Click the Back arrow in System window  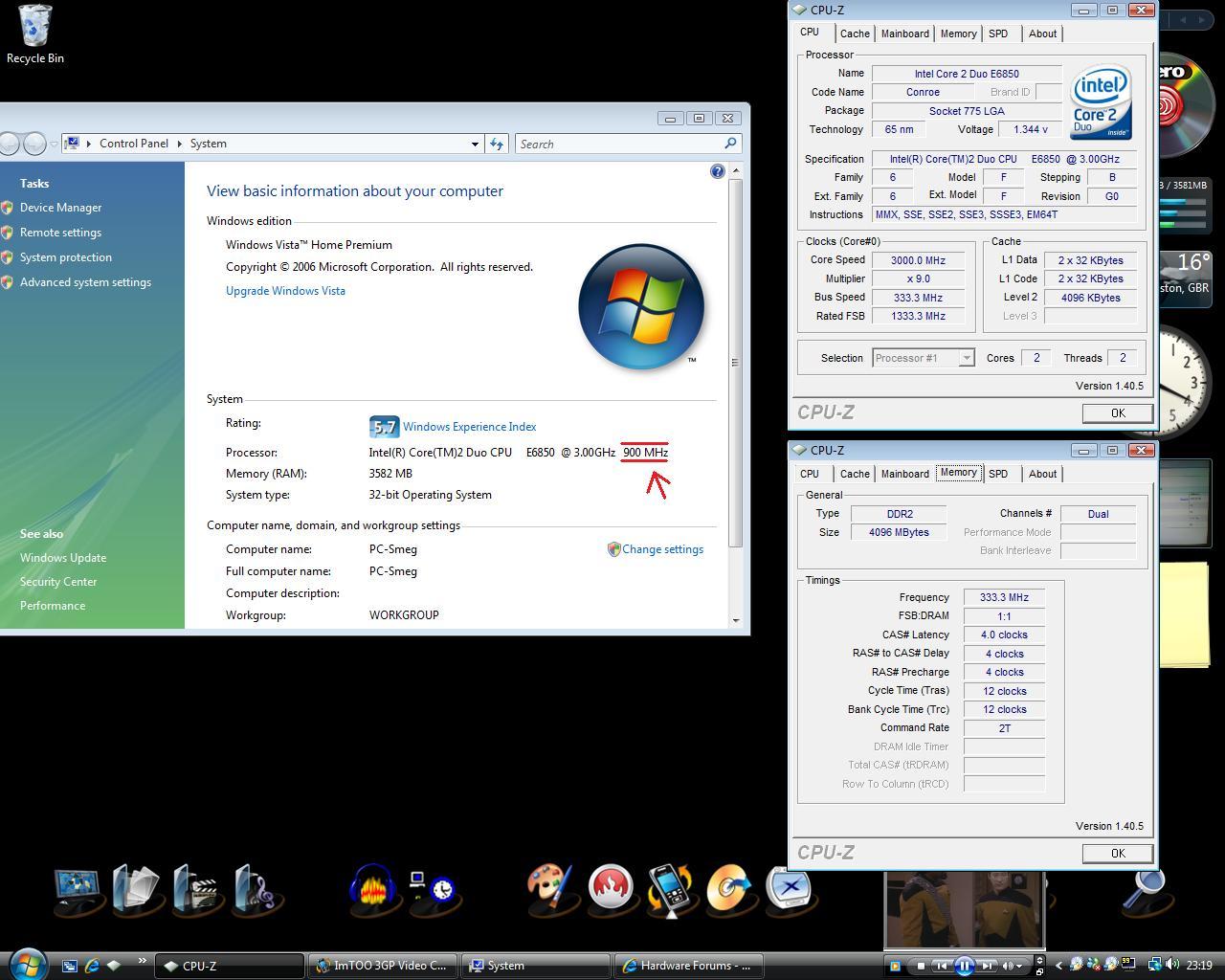[10, 144]
